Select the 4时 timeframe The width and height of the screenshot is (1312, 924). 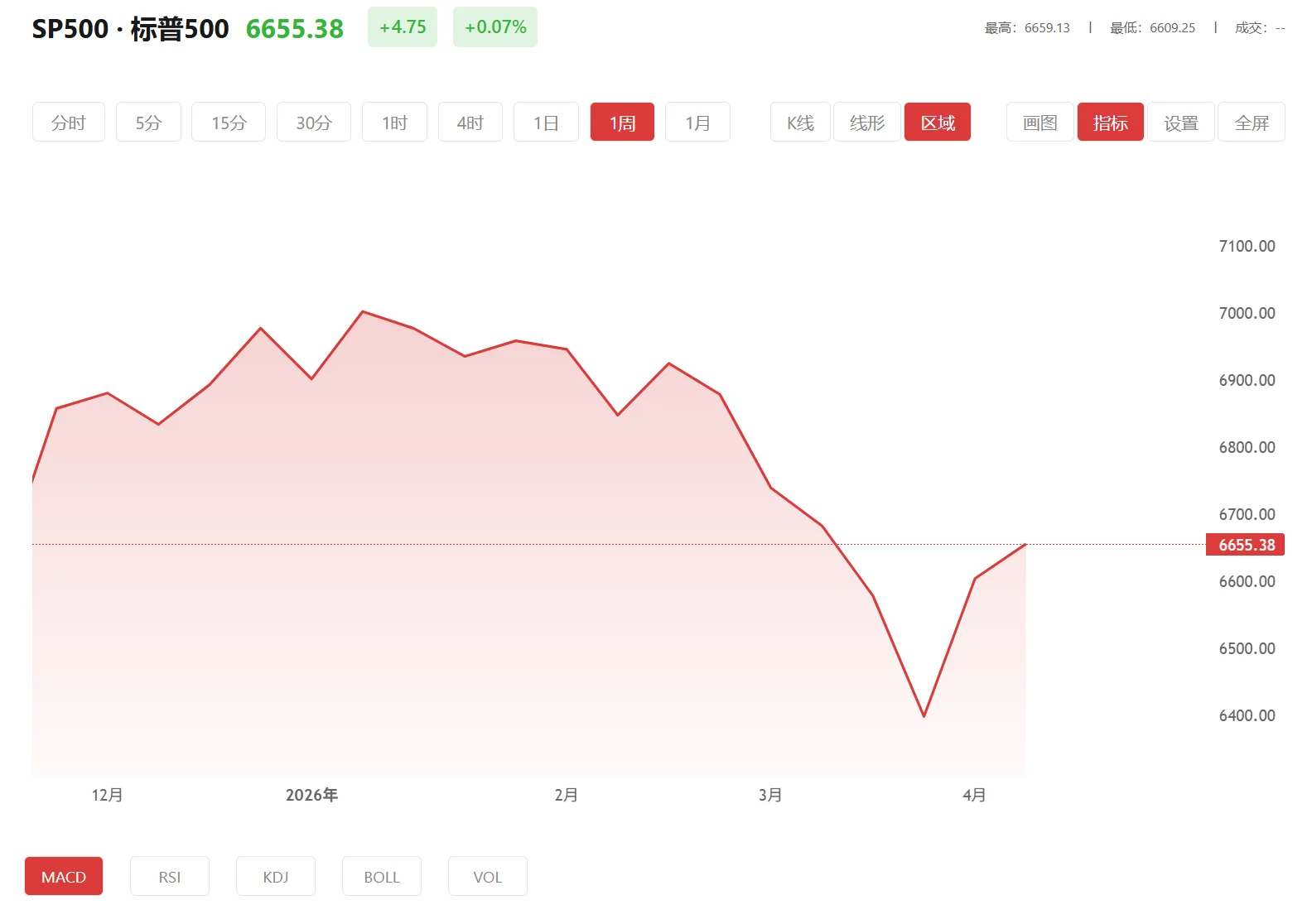tap(470, 123)
